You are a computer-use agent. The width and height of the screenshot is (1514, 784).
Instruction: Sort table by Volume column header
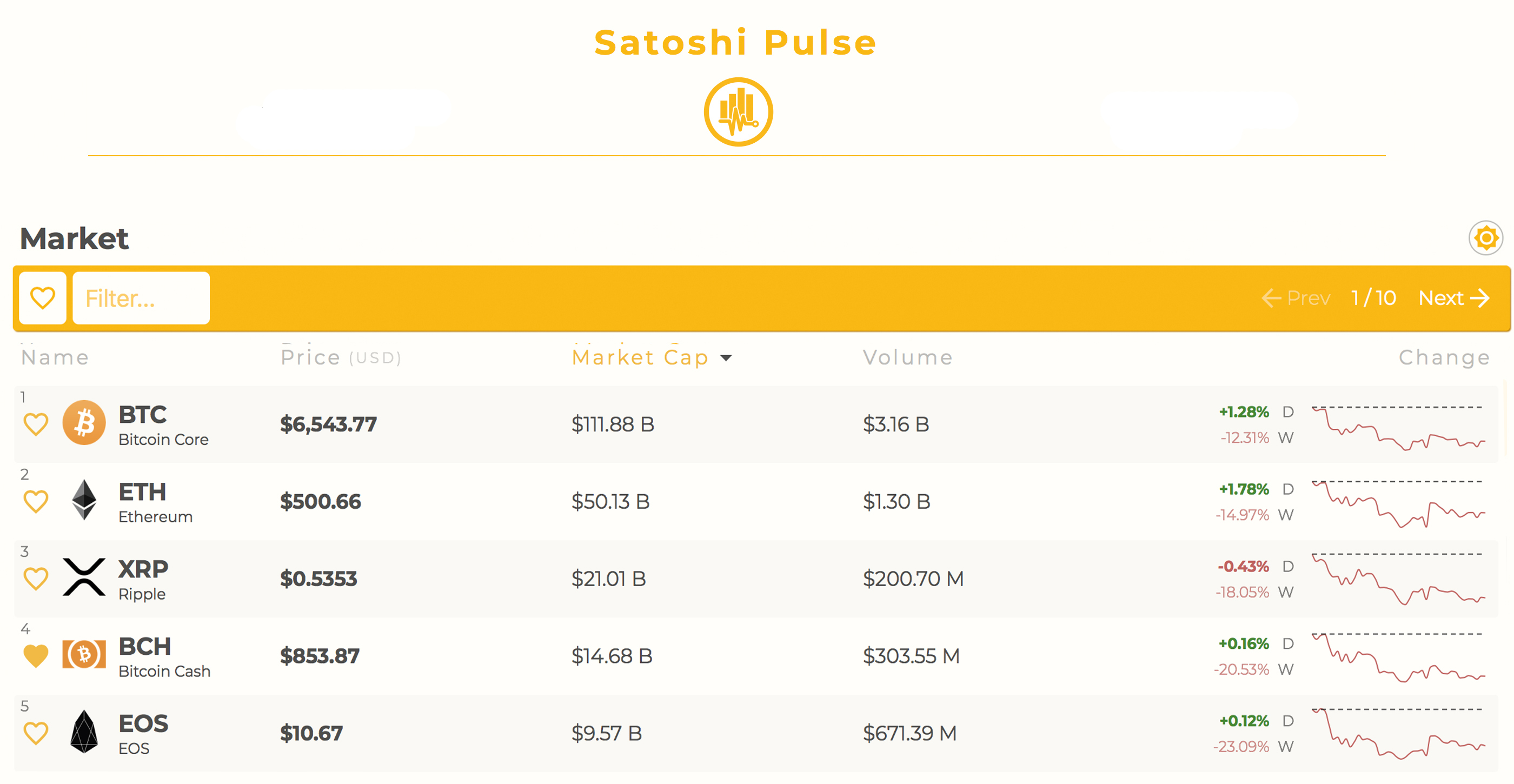907,357
